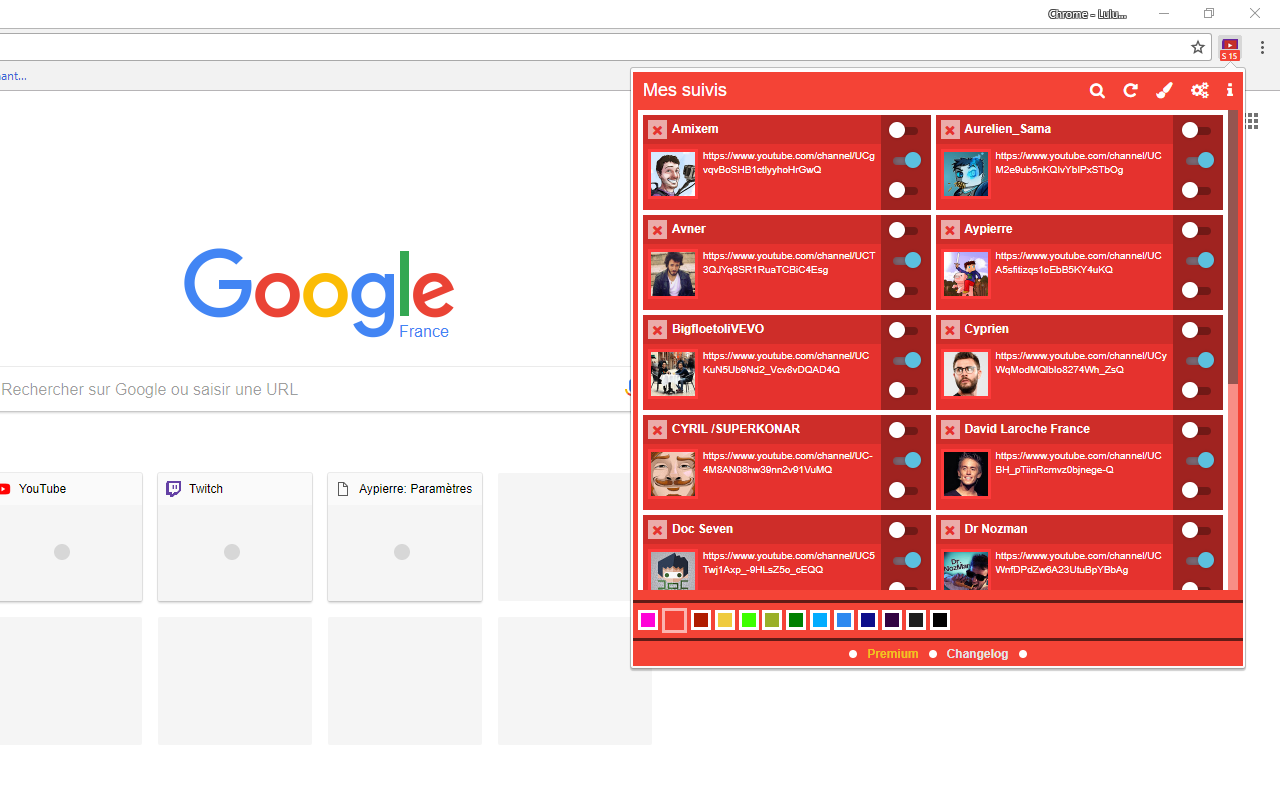Image resolution: width=1280 pixels, height=800 pixels.
Task: Select the dark purple color swatch
Action: tap(892, 620)
